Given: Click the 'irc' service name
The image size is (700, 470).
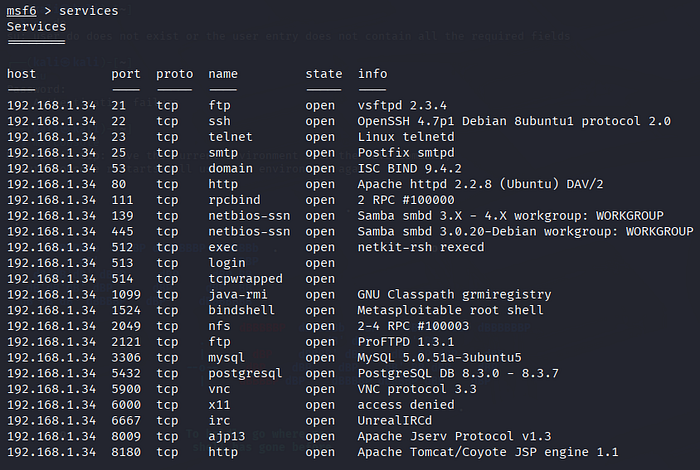Looking at the screenshot, I should point(219,421).
